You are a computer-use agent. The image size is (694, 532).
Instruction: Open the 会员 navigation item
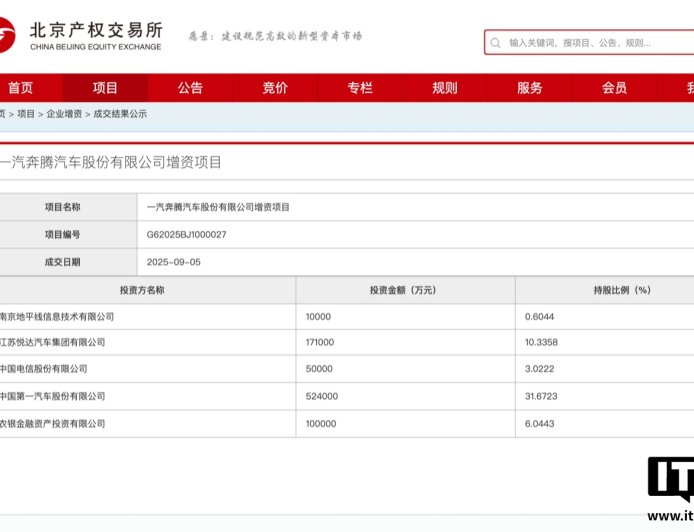tap(615, 88)
